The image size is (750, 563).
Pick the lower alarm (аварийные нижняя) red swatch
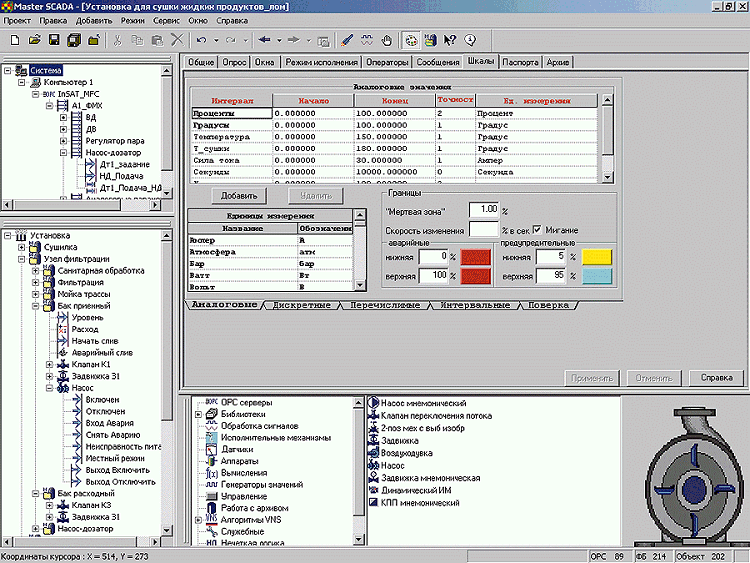[x=475, y=257]
